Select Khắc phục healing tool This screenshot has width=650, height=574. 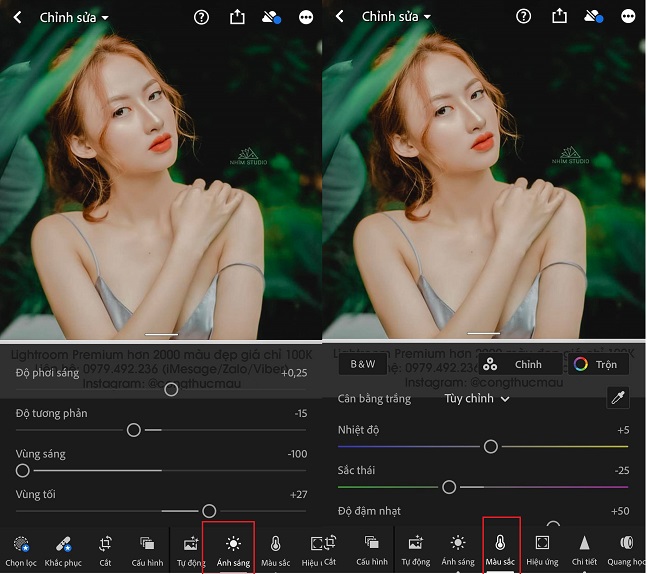63,551
